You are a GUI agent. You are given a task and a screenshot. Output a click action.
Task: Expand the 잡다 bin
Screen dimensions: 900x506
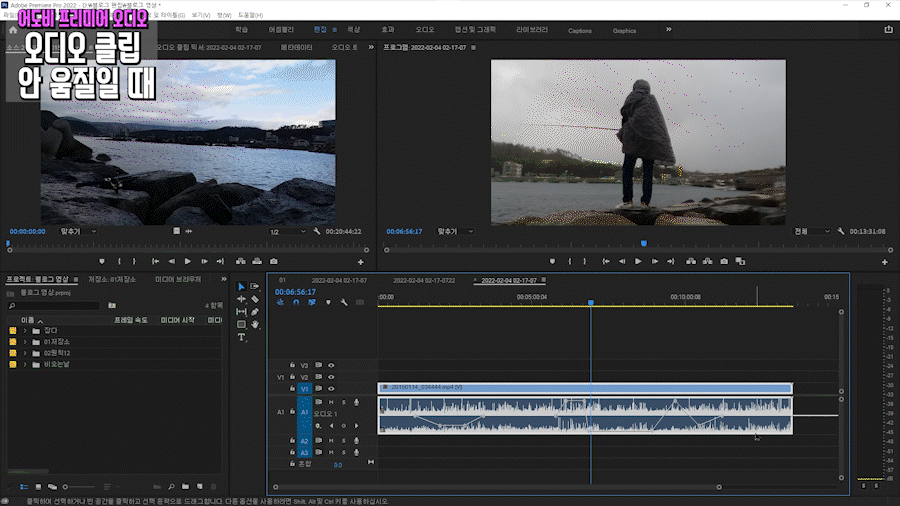point(25,330)
